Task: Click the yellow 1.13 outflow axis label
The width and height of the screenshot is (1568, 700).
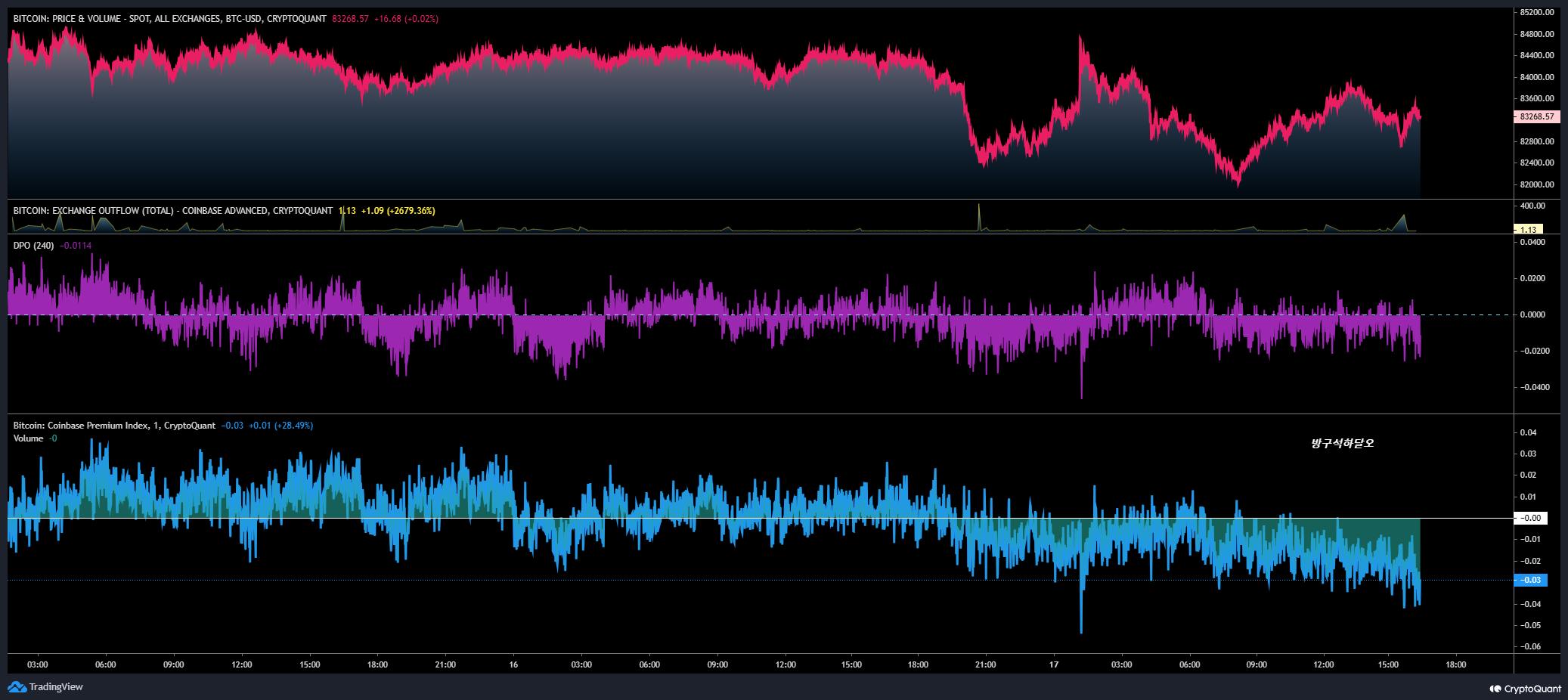Action: pos(1529,229)
